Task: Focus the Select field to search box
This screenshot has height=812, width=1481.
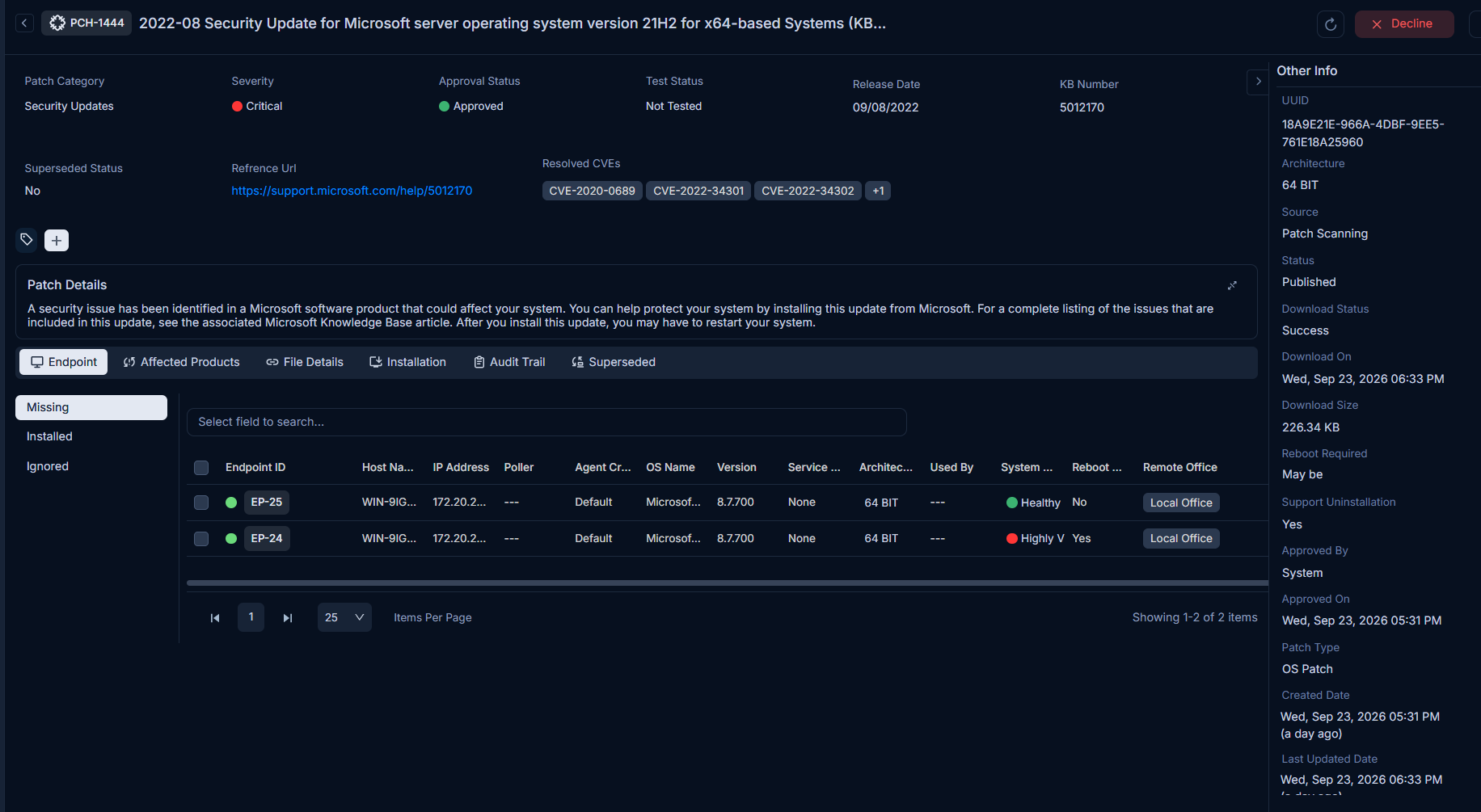Action: (x=546, y=422)
